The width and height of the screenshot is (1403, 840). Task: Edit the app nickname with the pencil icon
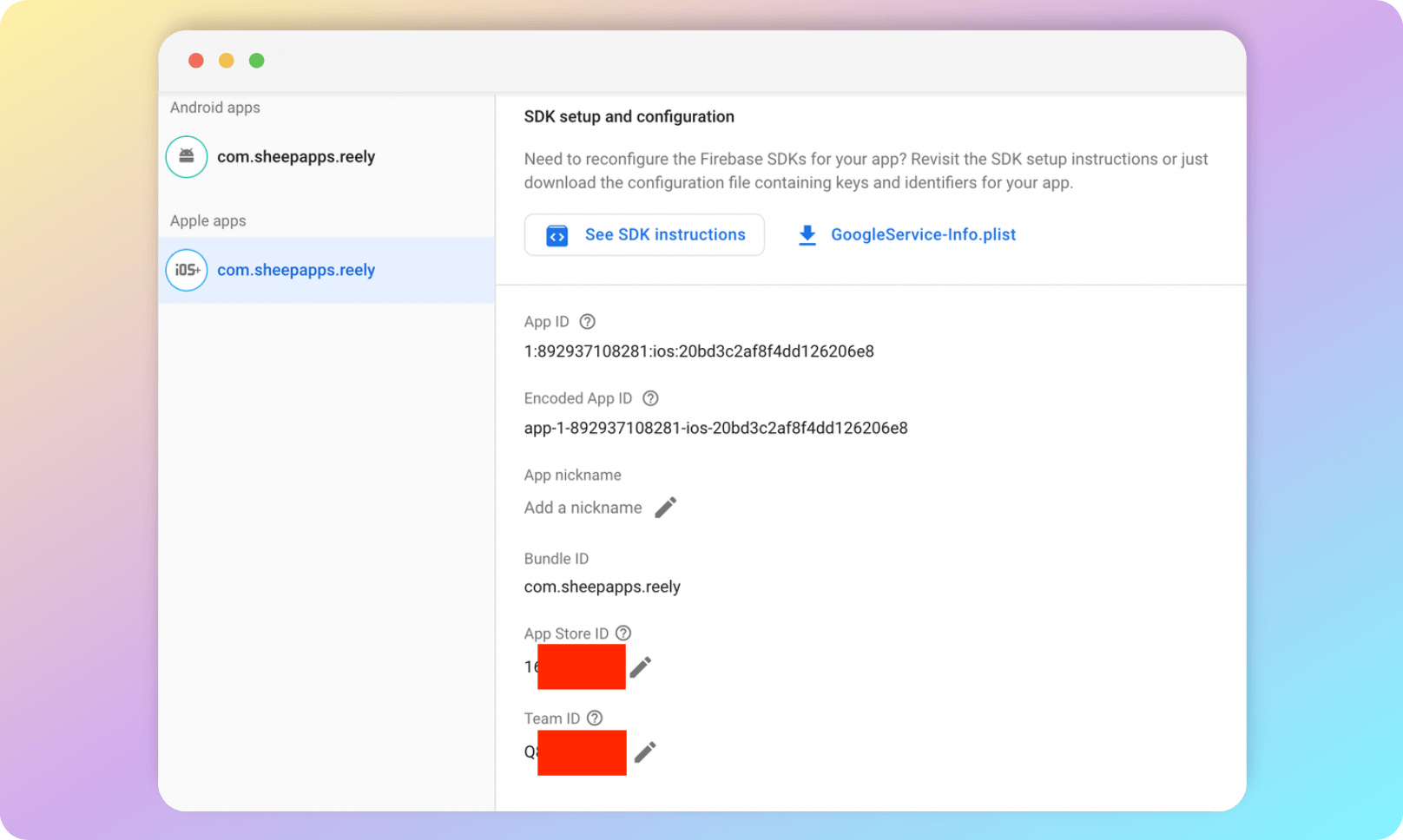click(665, 508)
